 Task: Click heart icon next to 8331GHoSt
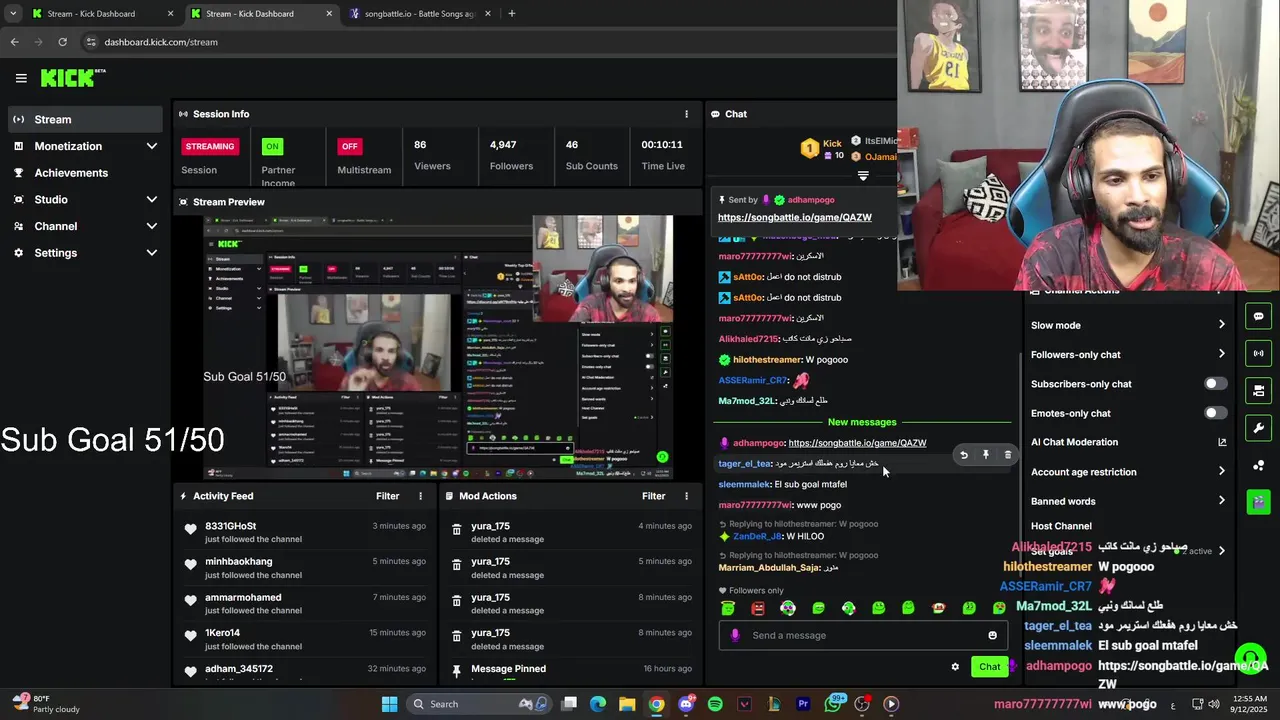pos(191,529)
